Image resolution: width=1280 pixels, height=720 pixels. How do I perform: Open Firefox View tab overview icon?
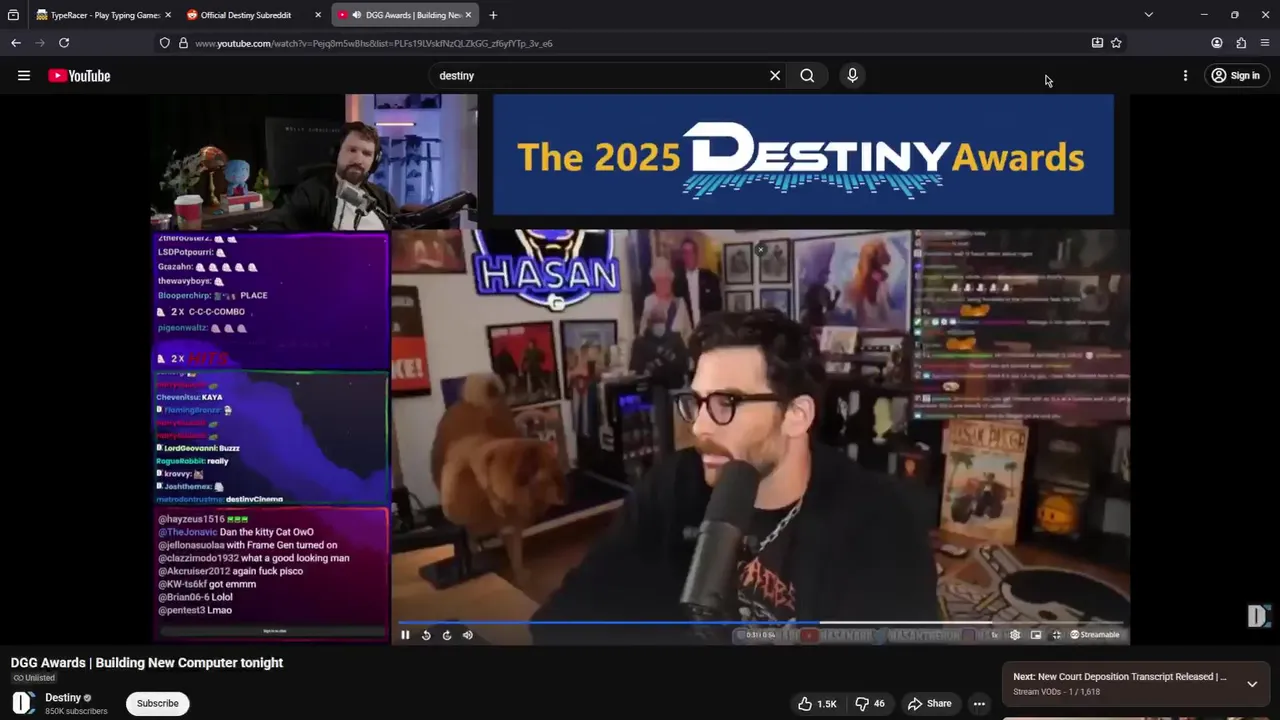click(x=13, y=15)
